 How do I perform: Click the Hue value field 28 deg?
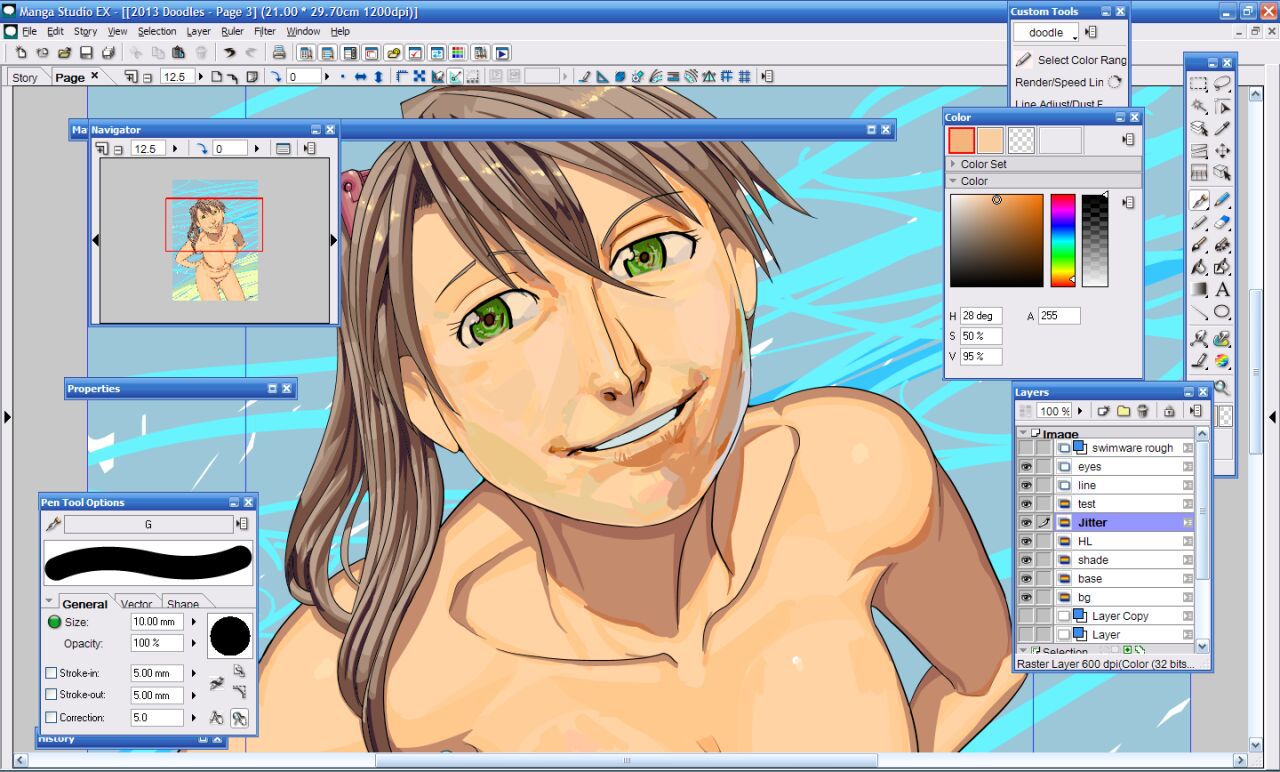click(x=980, y=316)
